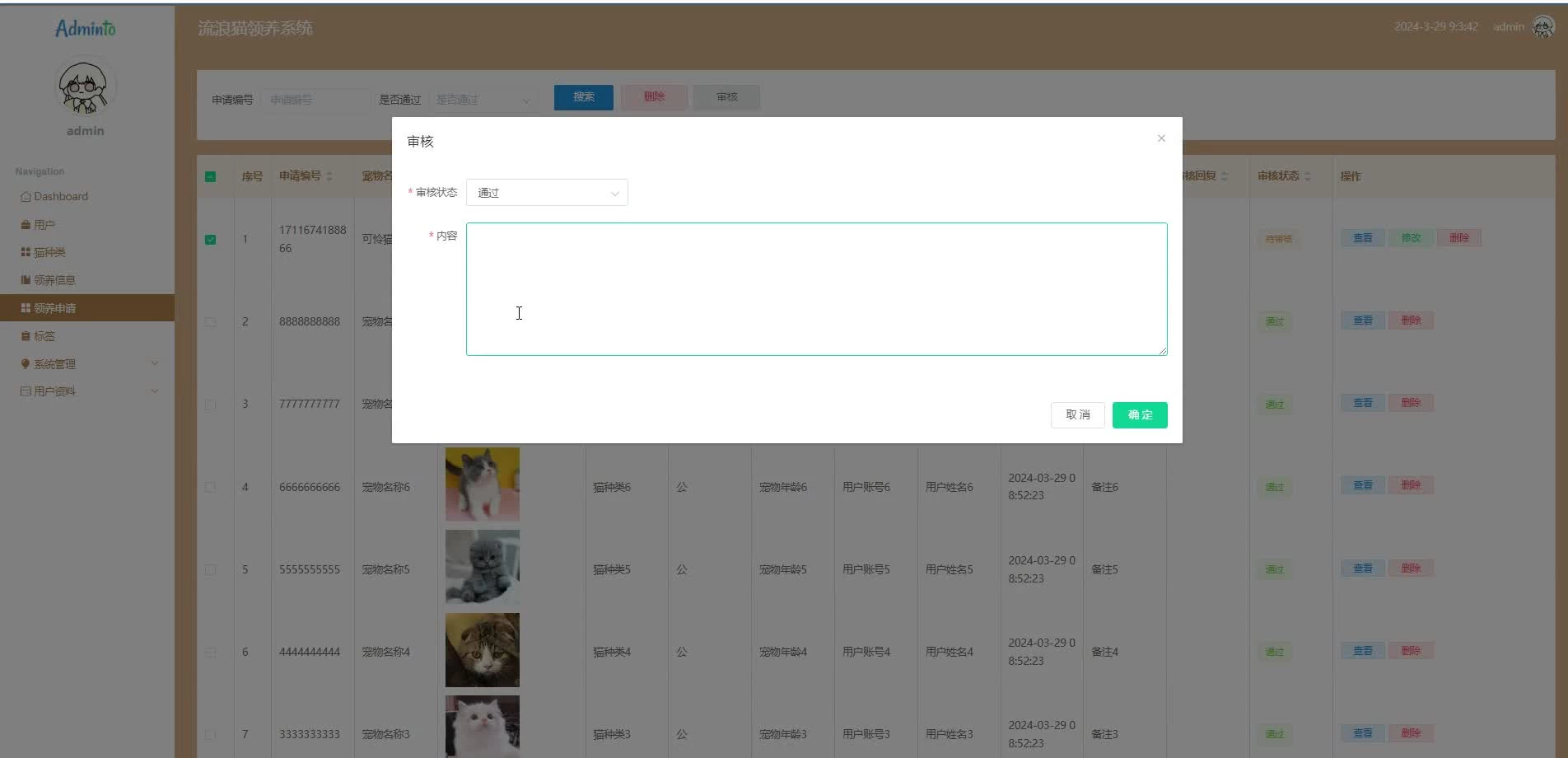Click the 通过 status tag in row 2
1568x758 pixels.
[x=1275, y=322]
